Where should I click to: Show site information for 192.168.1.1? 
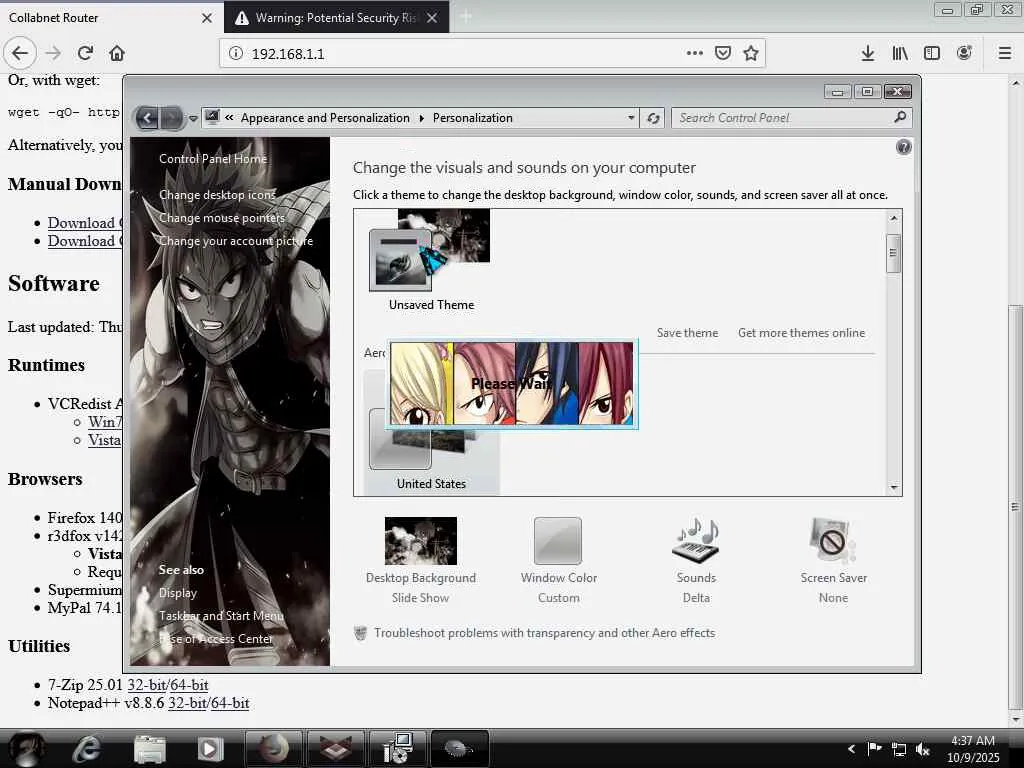pyautogui.click(x=236, y=54)
